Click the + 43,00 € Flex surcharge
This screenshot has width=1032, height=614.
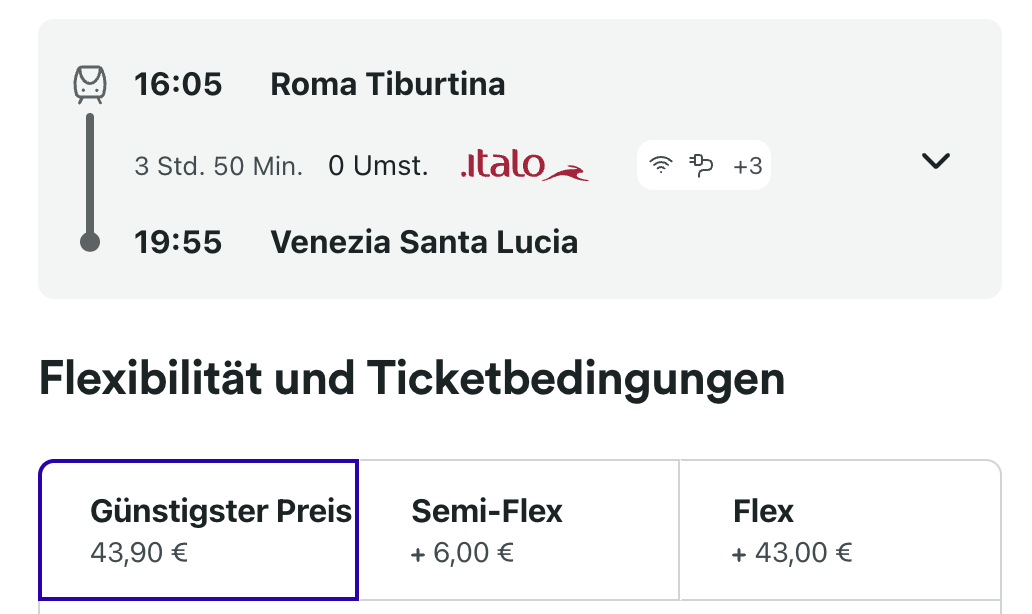(792, 552)
